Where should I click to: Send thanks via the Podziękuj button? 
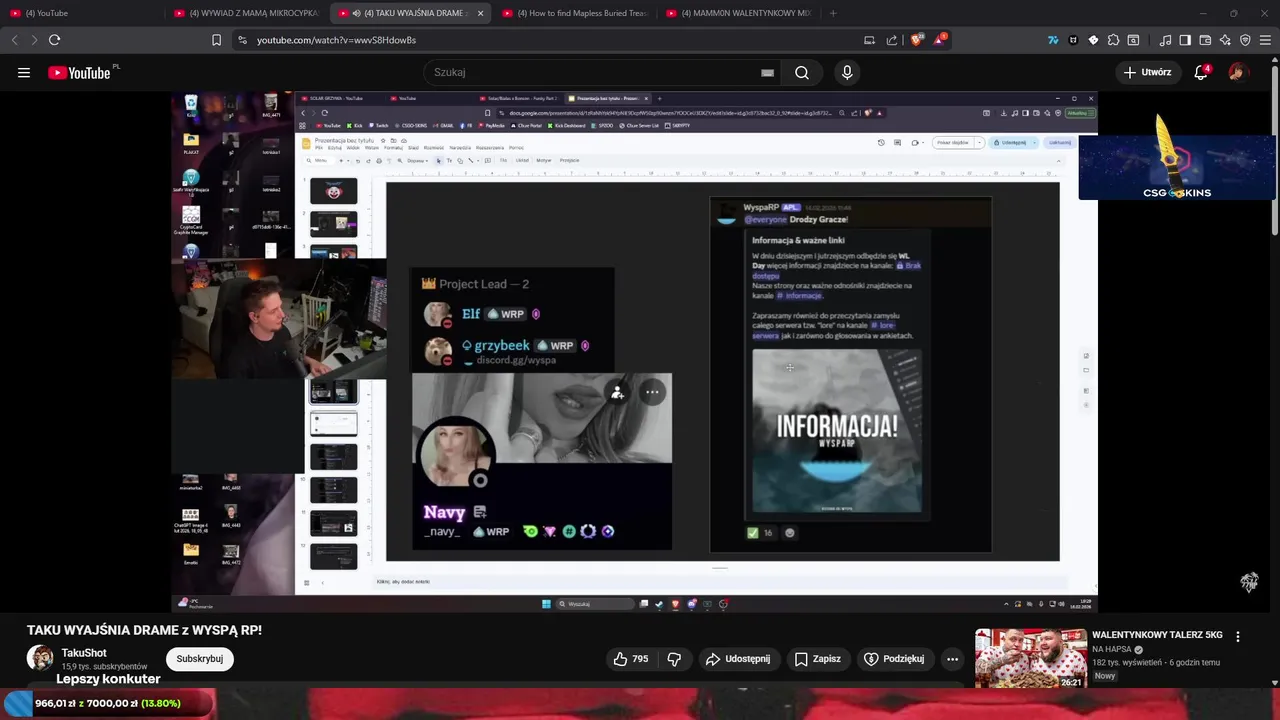[x=894, y=659]
